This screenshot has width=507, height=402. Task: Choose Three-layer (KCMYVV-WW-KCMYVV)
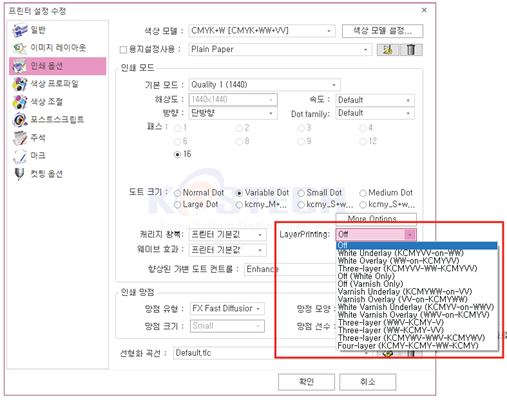point(417,269)
